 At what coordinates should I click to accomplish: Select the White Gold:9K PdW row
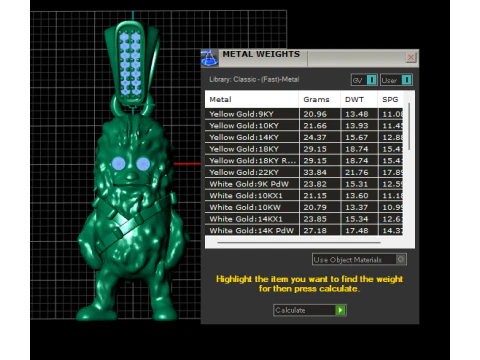click(304, 184)
